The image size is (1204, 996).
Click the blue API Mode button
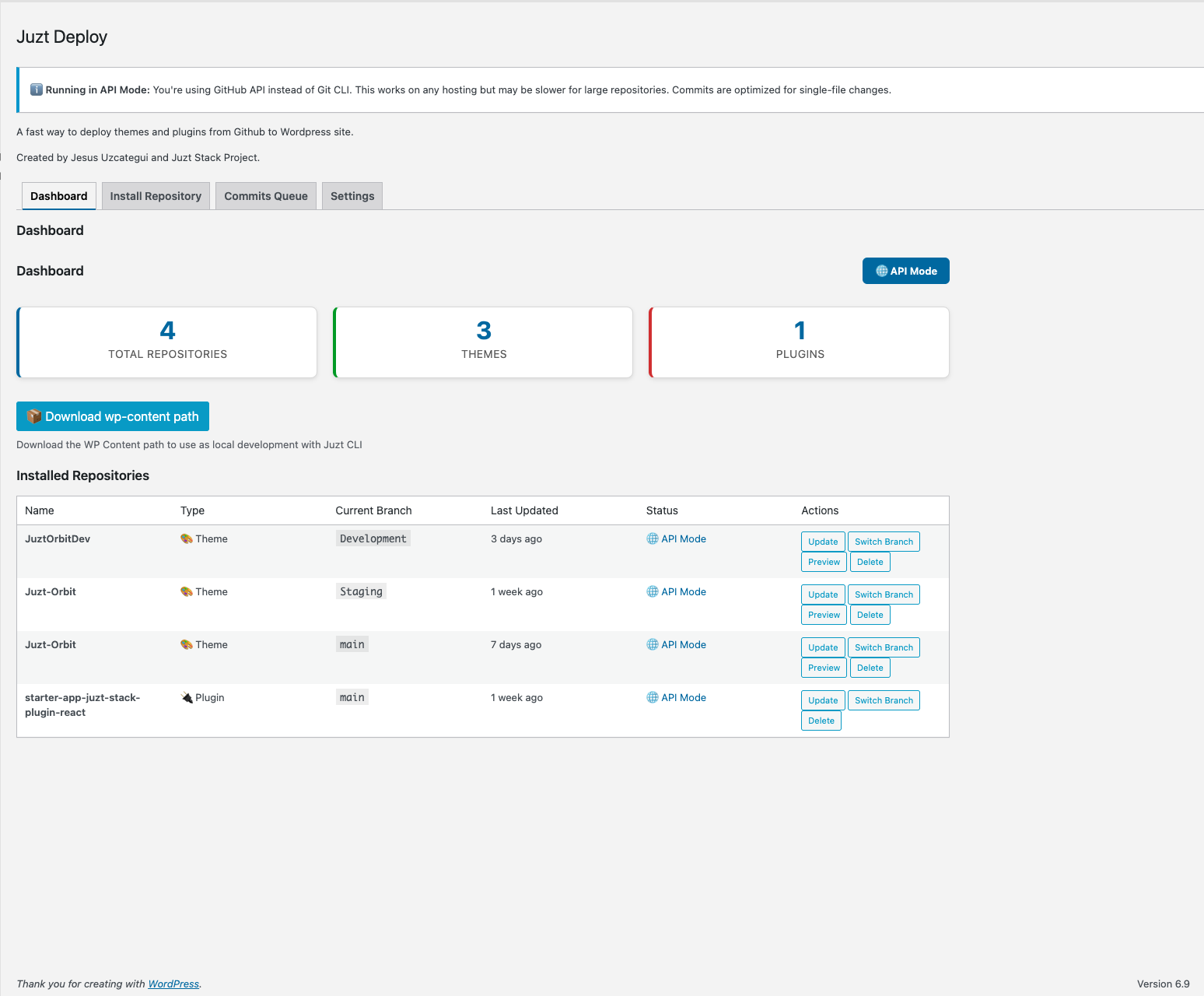(906, 271)
